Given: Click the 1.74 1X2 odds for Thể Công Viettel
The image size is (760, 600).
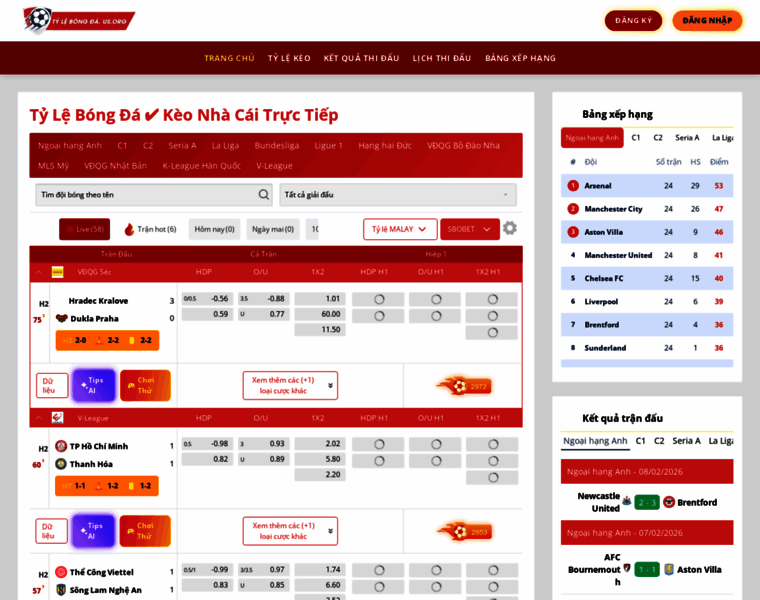Looking at the screenshot, I should click(320, 569).
